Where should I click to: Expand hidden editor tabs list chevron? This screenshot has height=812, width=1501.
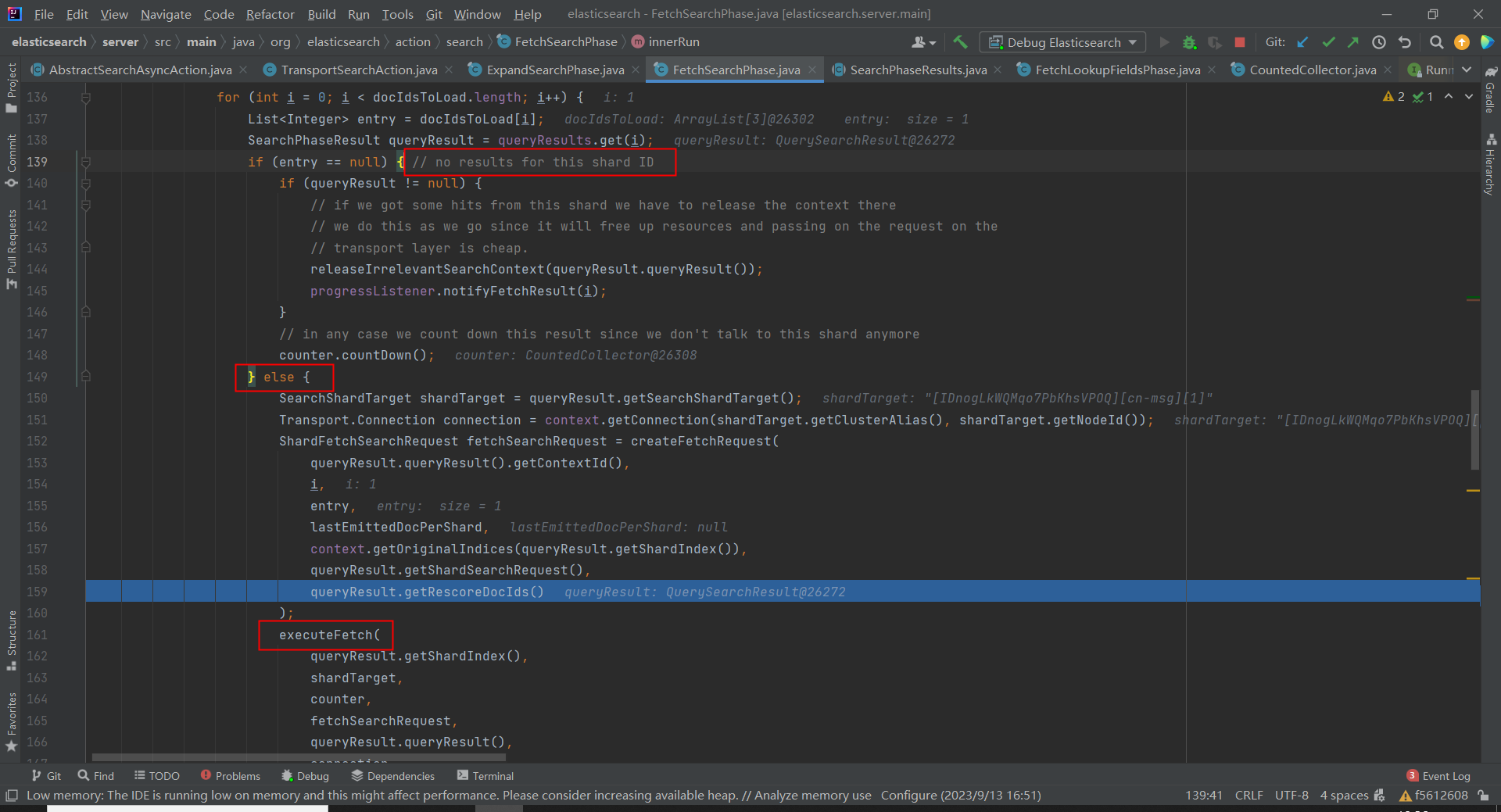pyautogui.click(x=1467, y=70)
